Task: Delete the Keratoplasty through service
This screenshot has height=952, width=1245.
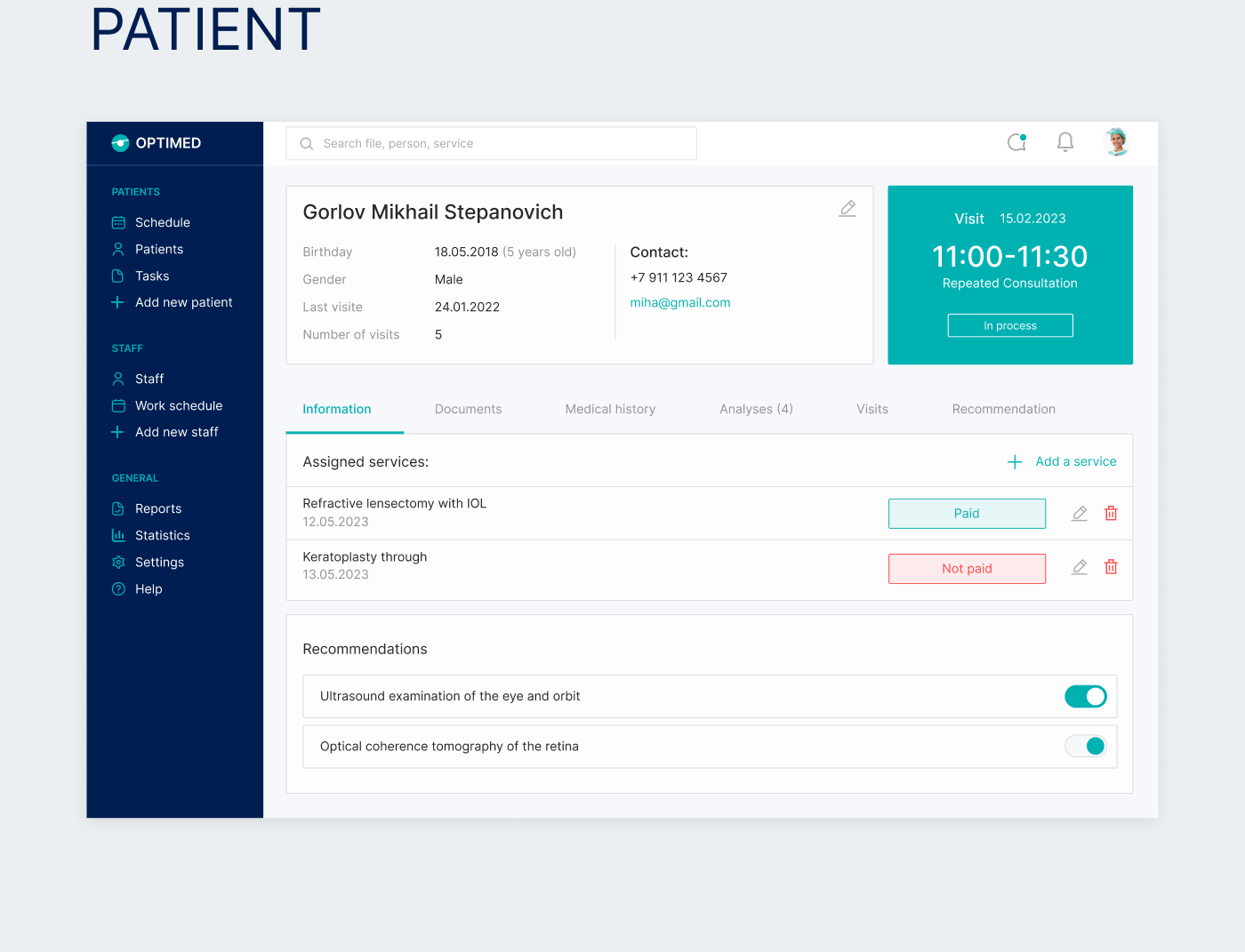Action: (x=1111, y=567)
